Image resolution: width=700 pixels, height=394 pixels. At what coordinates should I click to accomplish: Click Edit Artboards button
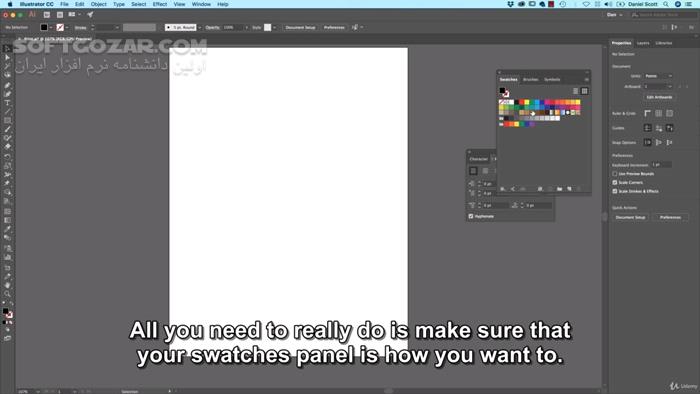pos(659,97)
